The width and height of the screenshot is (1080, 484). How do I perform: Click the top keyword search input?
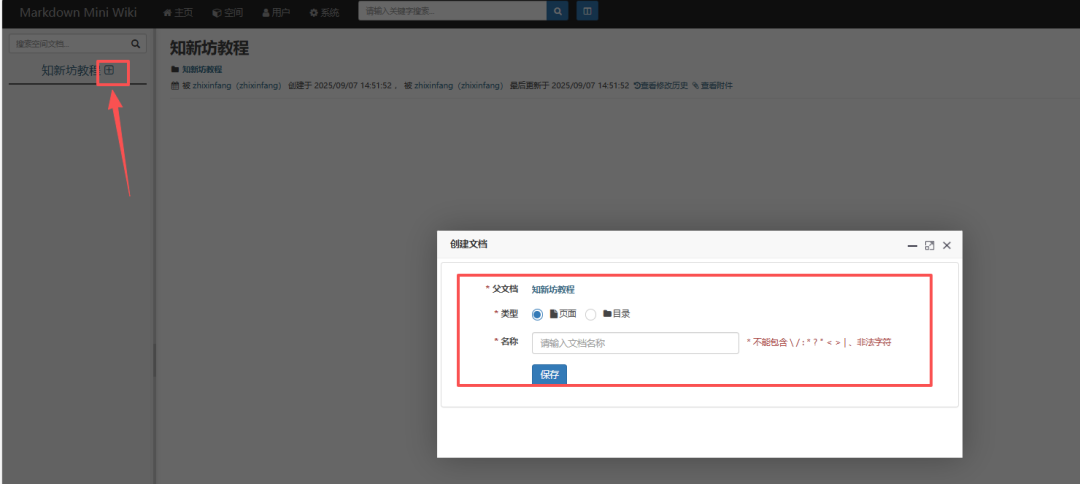pos(453,11)
